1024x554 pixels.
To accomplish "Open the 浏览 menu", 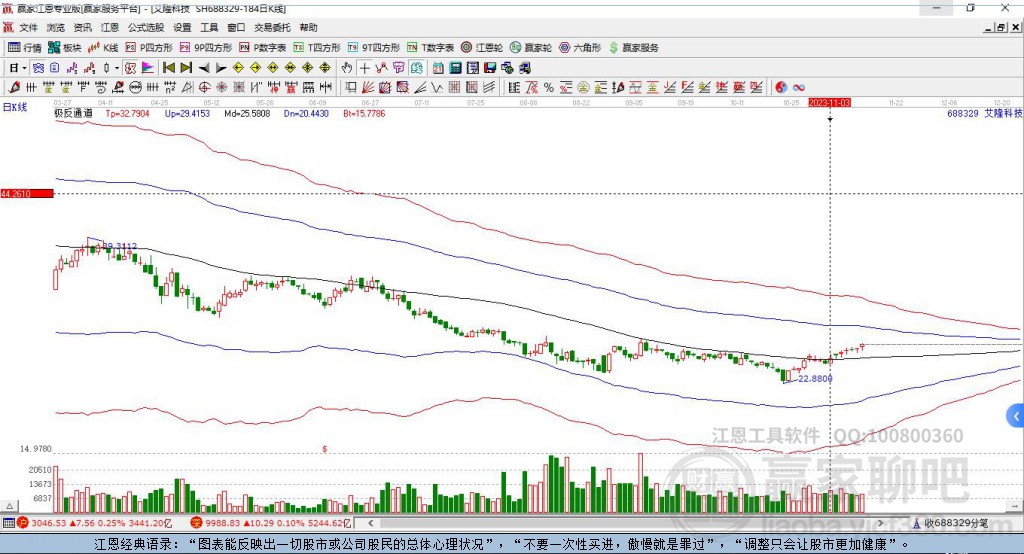I will click(56, 27).
